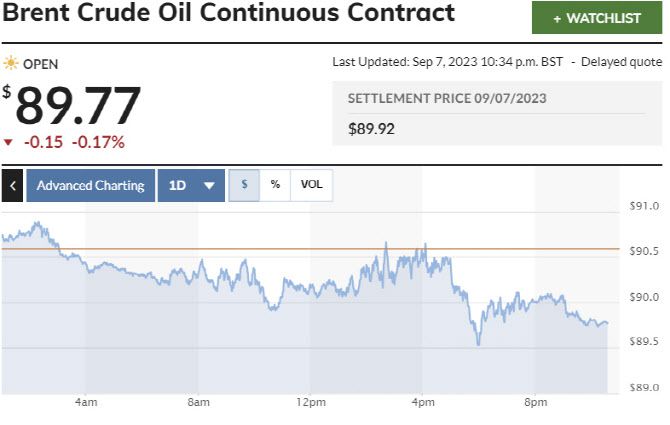Click the sun icon beside OPEN
670x425 pixels.
pyautogui.click(x=11, y=64)
